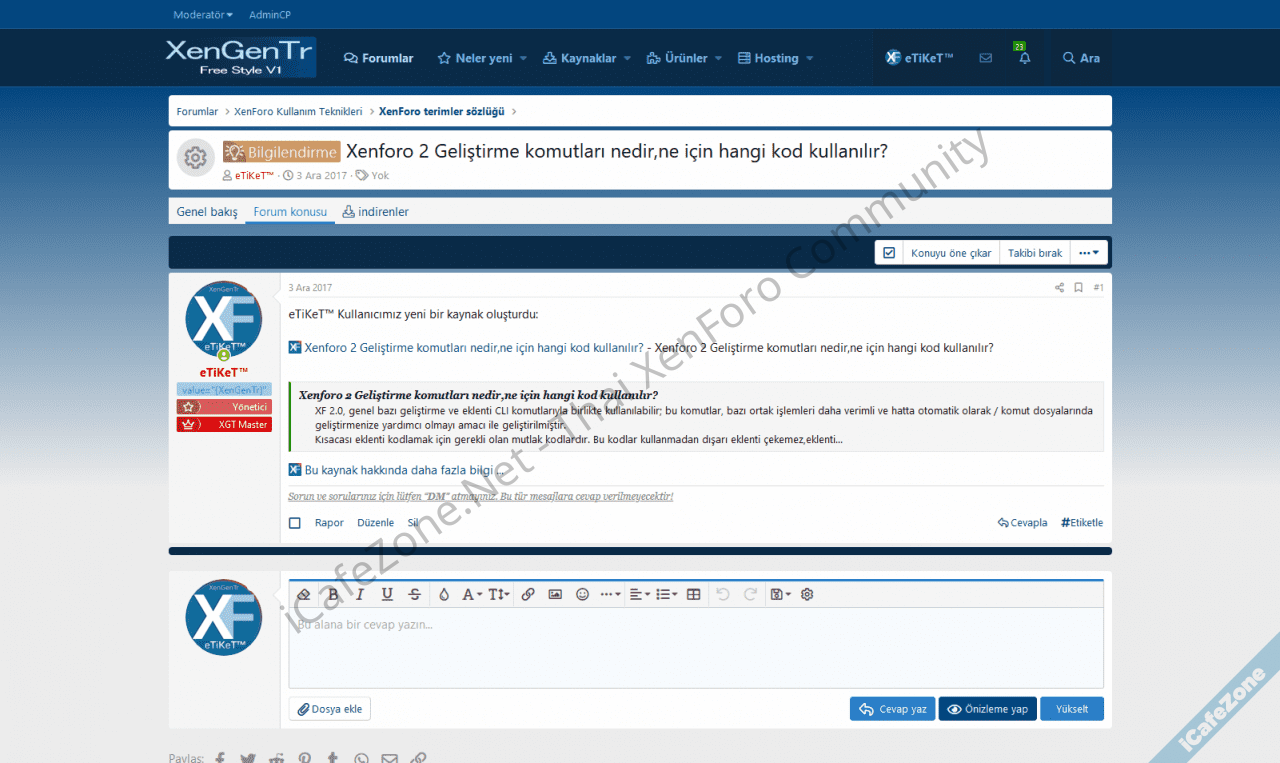Toggle bold formatting in the editor
Image resolution: width=1280 pixels, height=763 pixels.
[334, 594]
